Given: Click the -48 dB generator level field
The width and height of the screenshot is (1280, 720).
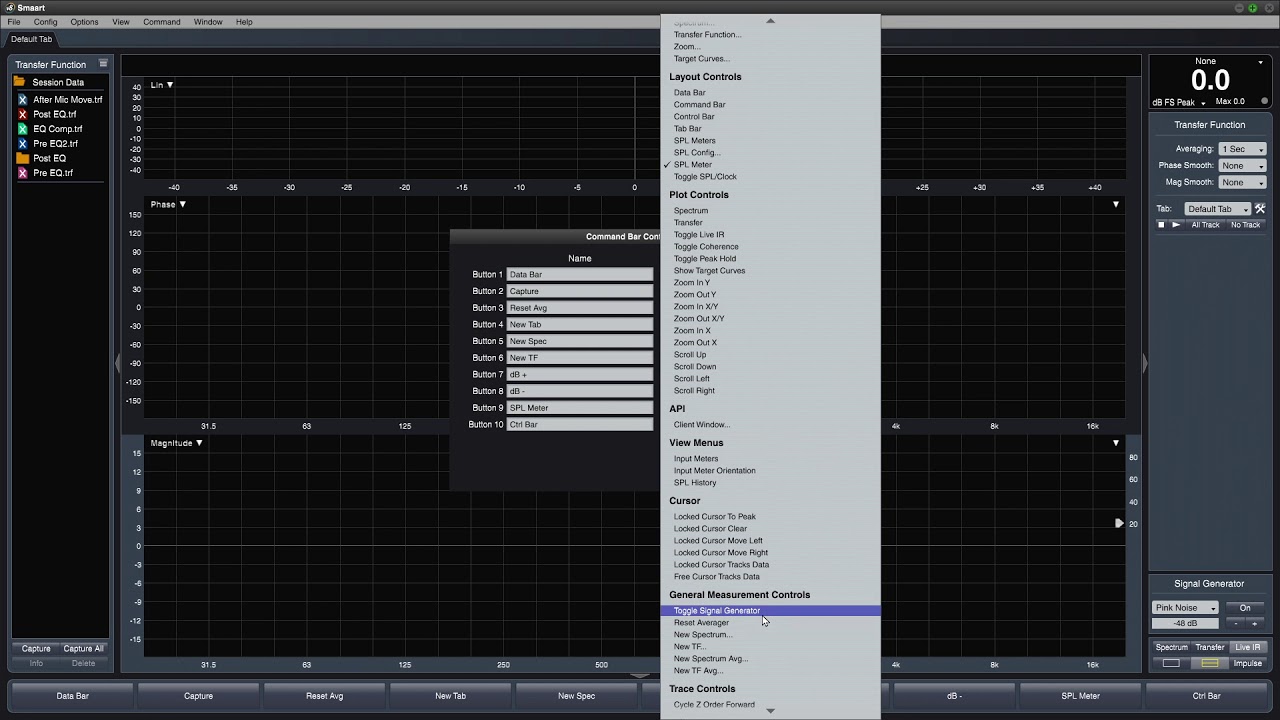Looking at the screenshot, I should (1185, 624).
